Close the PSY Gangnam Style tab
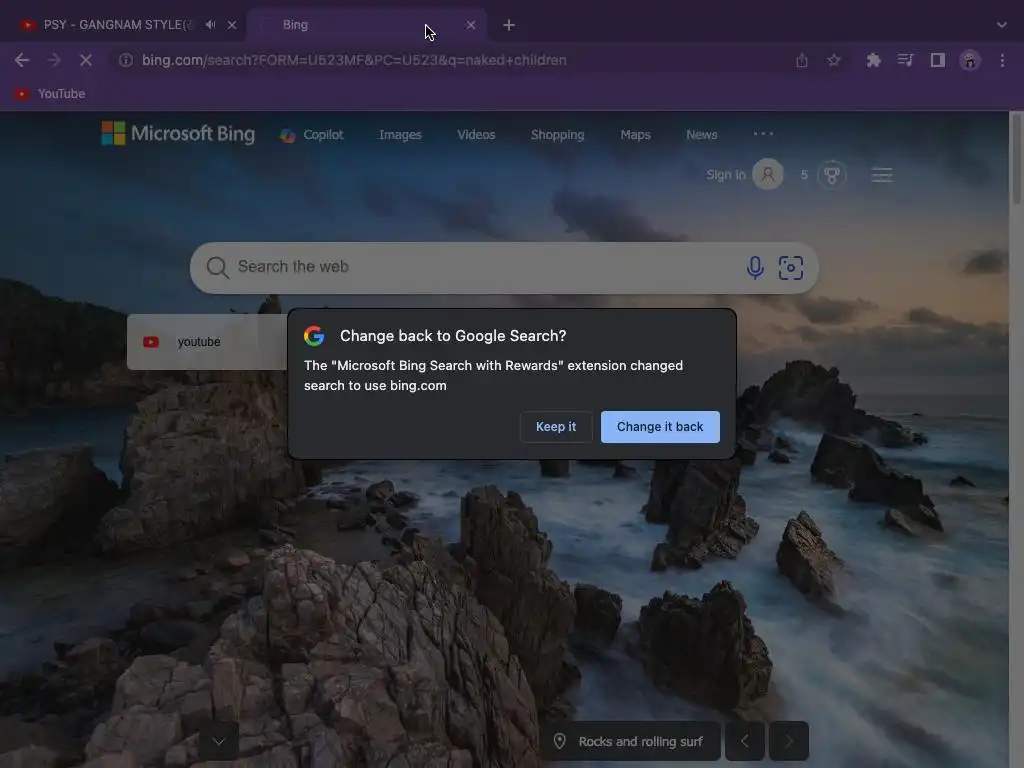The height and width of the screenshot is (768, 1024). [232, 25]
